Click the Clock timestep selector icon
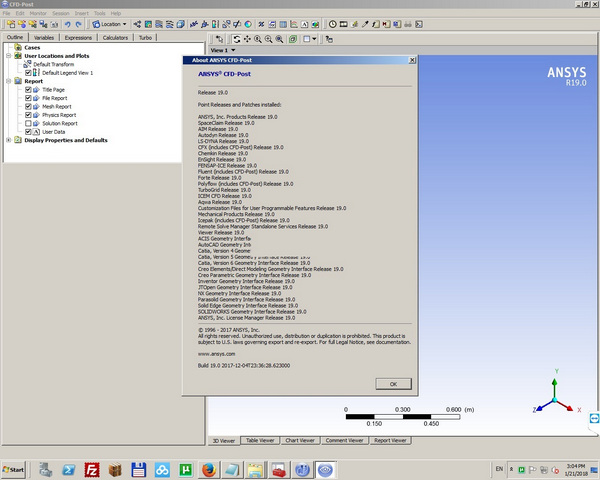600x480 pixels. (332, 23)
